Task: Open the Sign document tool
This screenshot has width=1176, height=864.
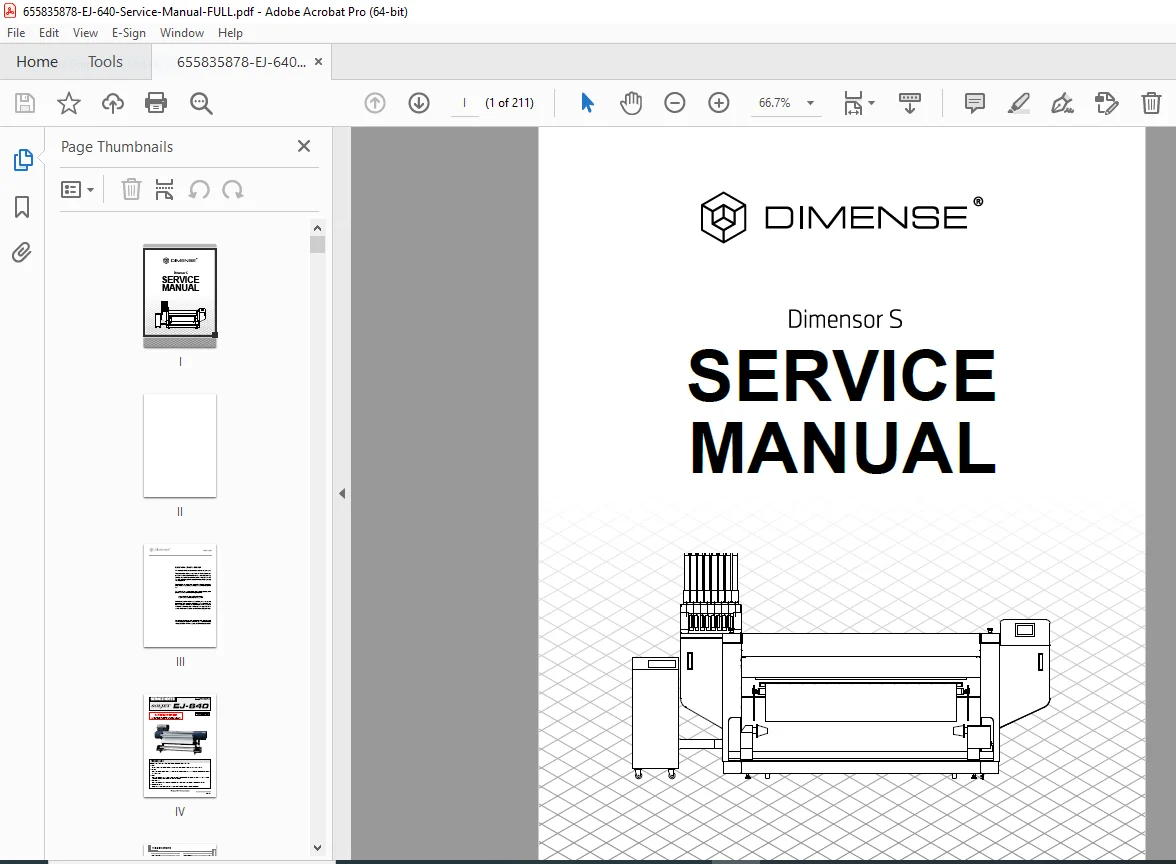Action: coord(1062,103)
